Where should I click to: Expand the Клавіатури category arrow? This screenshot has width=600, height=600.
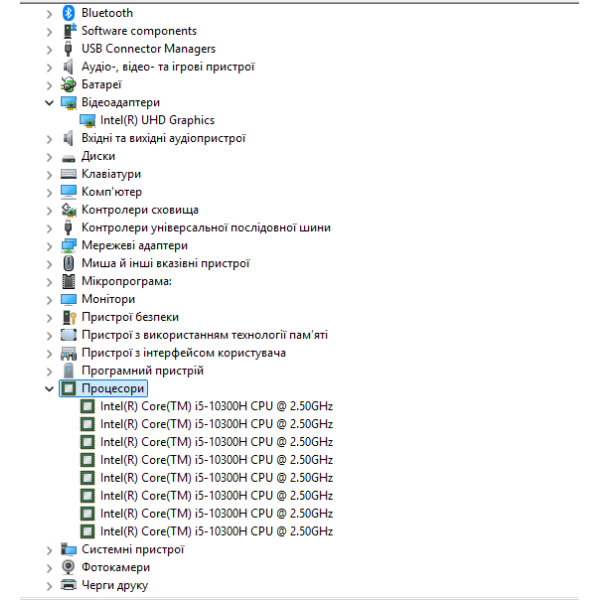(49, 175)
